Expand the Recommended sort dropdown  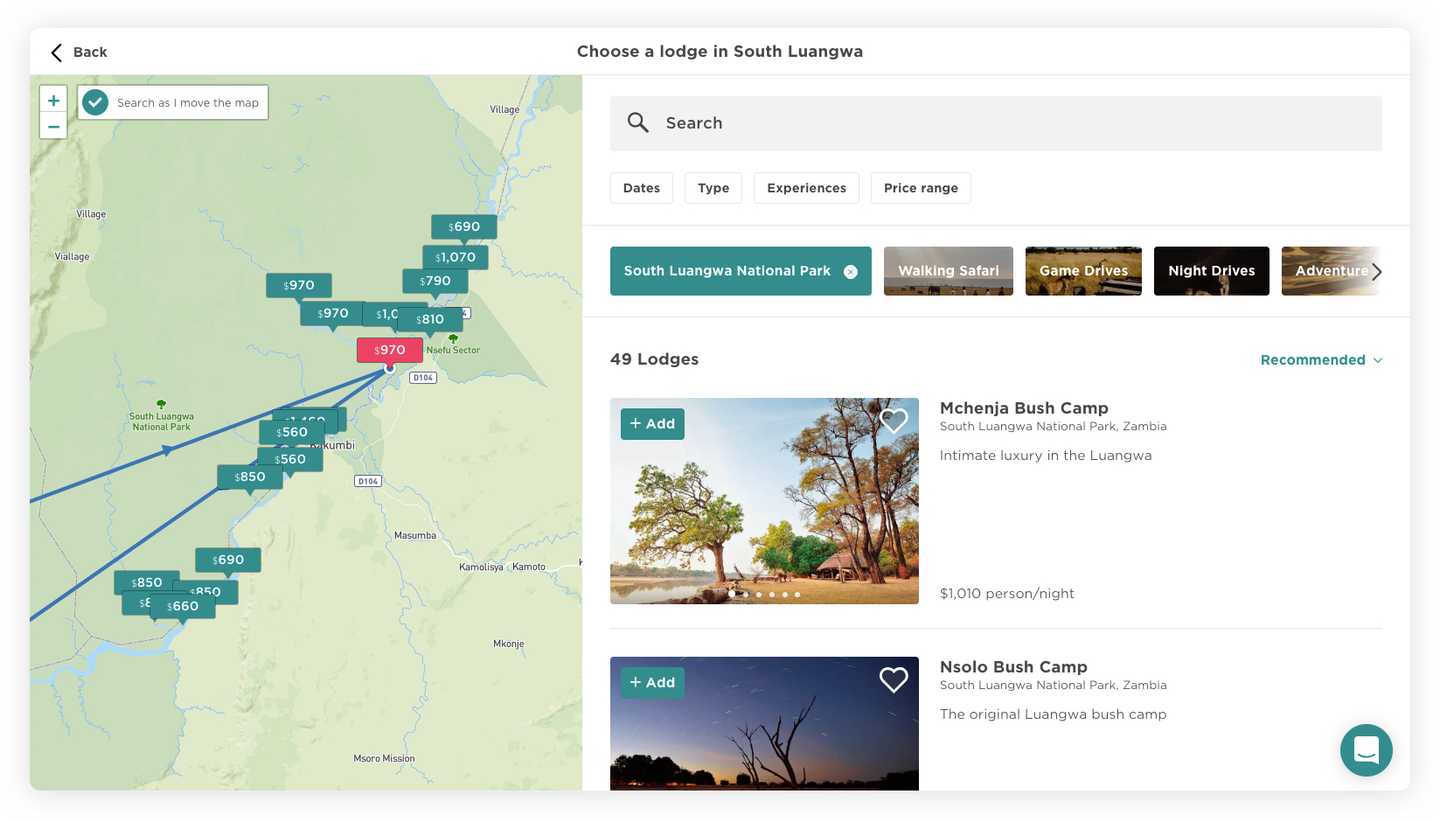click(1321, 360)
